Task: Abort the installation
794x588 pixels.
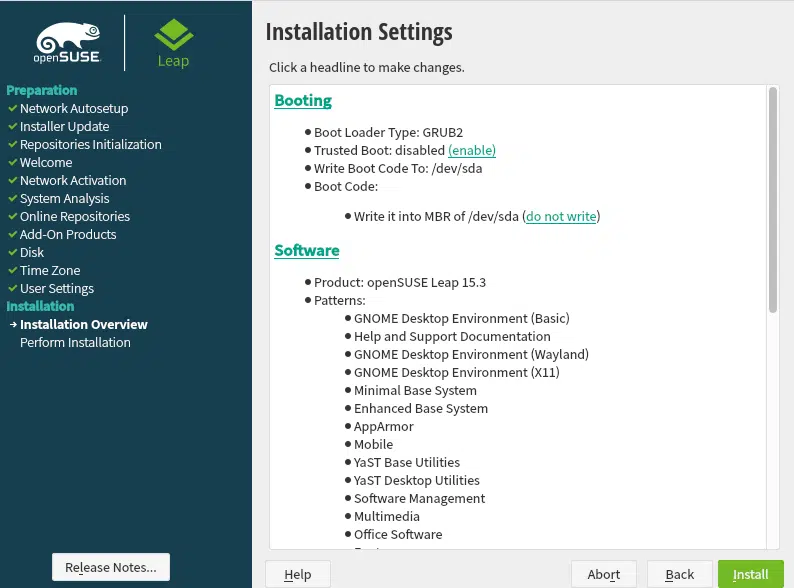Action: point(603,574)
